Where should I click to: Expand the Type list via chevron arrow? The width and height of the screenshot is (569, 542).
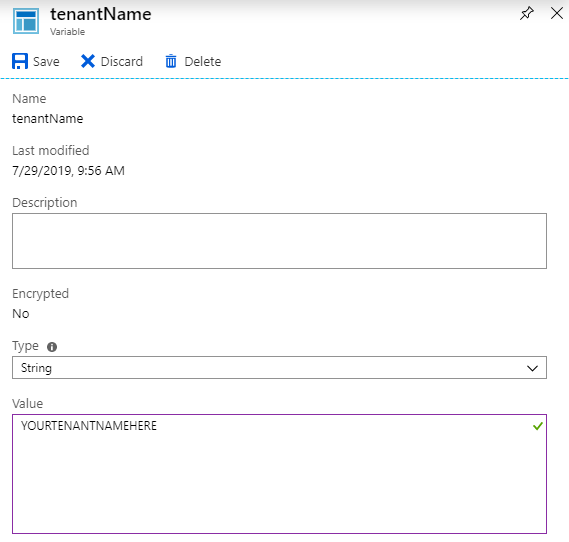tap(532, 368)
